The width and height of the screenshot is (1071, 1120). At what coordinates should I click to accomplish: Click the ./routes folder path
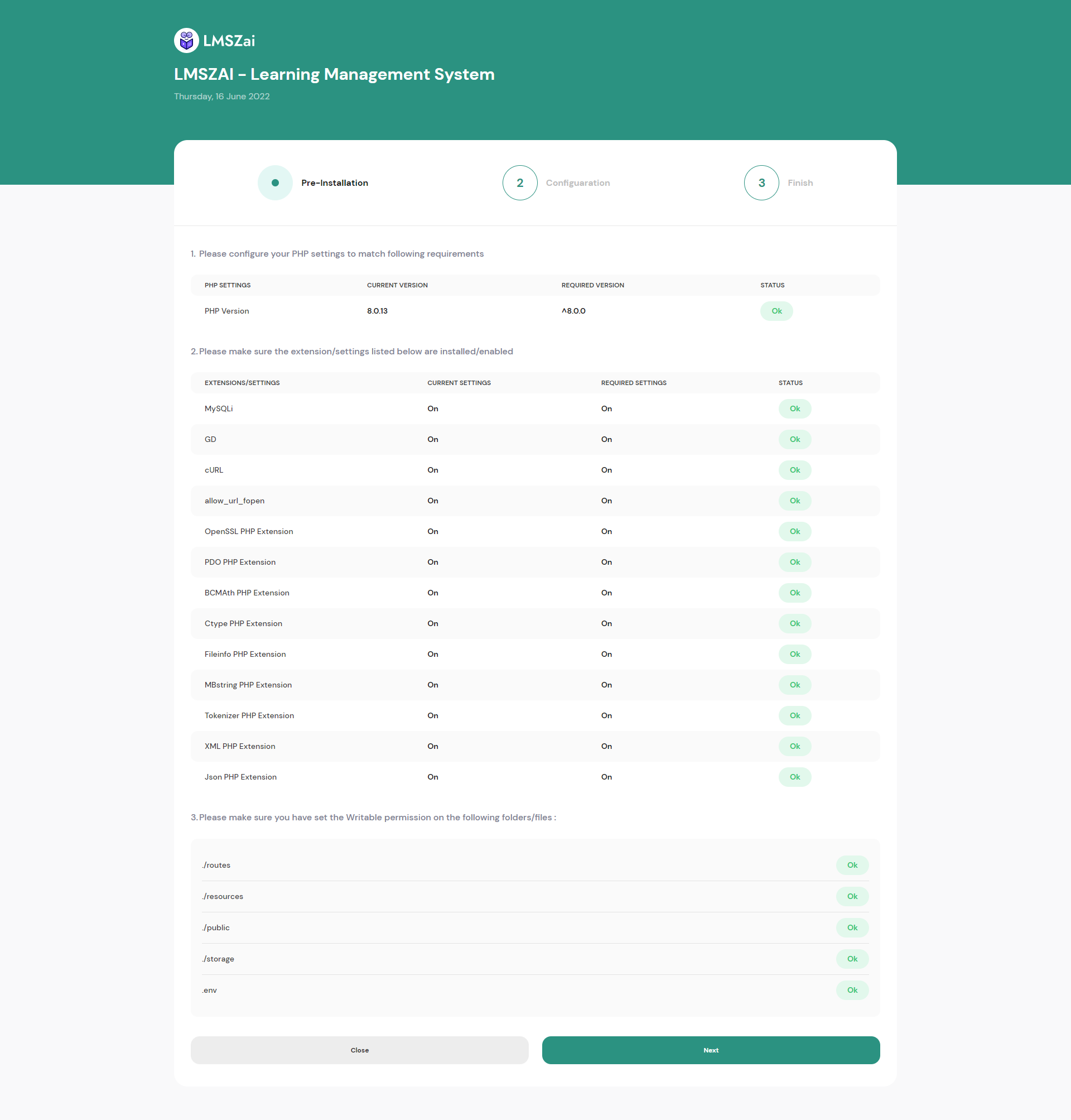(216, 866)
